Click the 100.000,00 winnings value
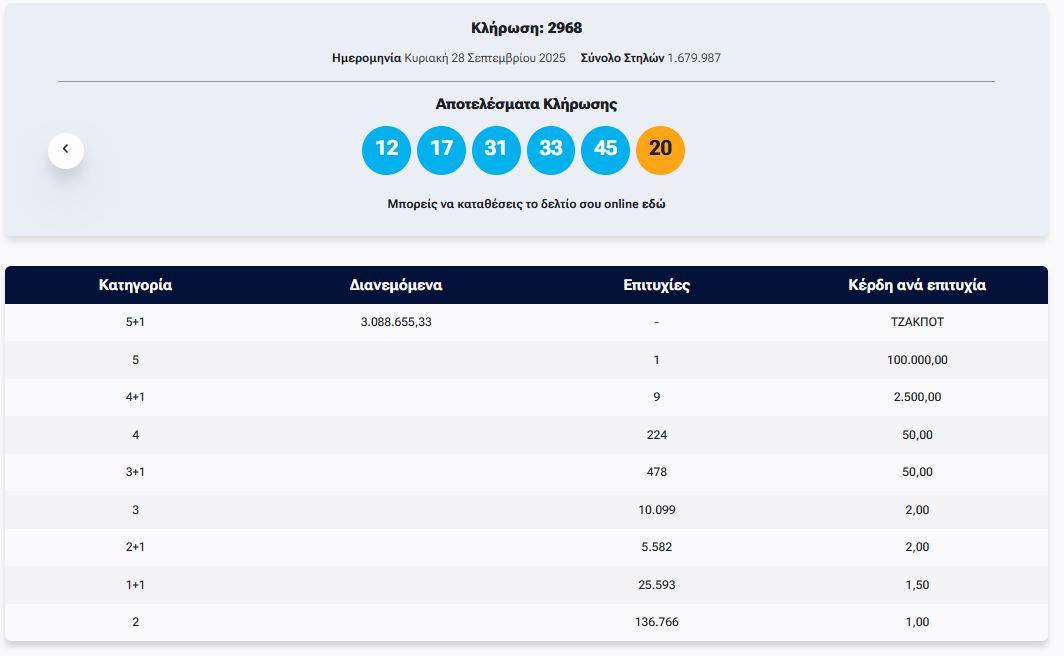The width and height of the screenshot is (1064, 656). click(917, 360)
